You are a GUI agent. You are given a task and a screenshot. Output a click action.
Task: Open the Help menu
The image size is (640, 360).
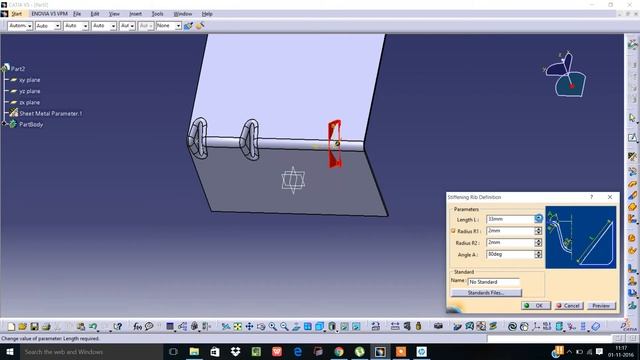[207, 14]
